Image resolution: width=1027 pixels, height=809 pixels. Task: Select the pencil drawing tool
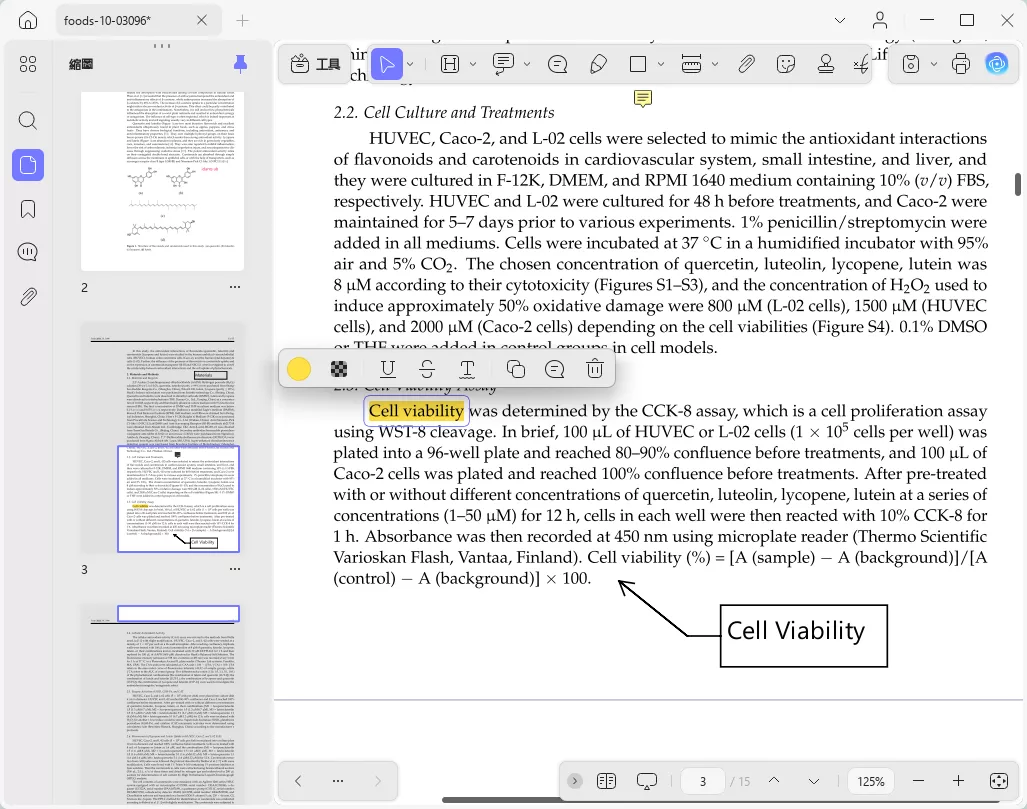point(598,64)
